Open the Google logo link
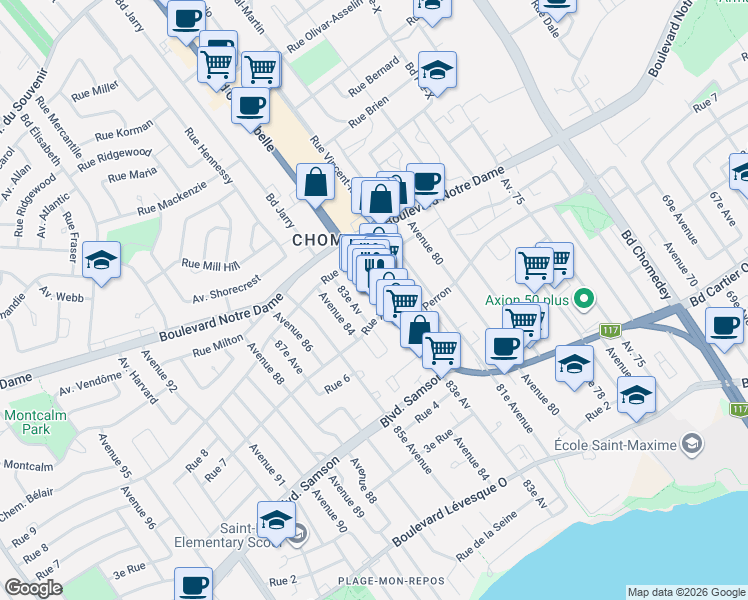Image resolution: width=748 pixels, height=600 pixels. pyautogui.click(x=33, y=588)
